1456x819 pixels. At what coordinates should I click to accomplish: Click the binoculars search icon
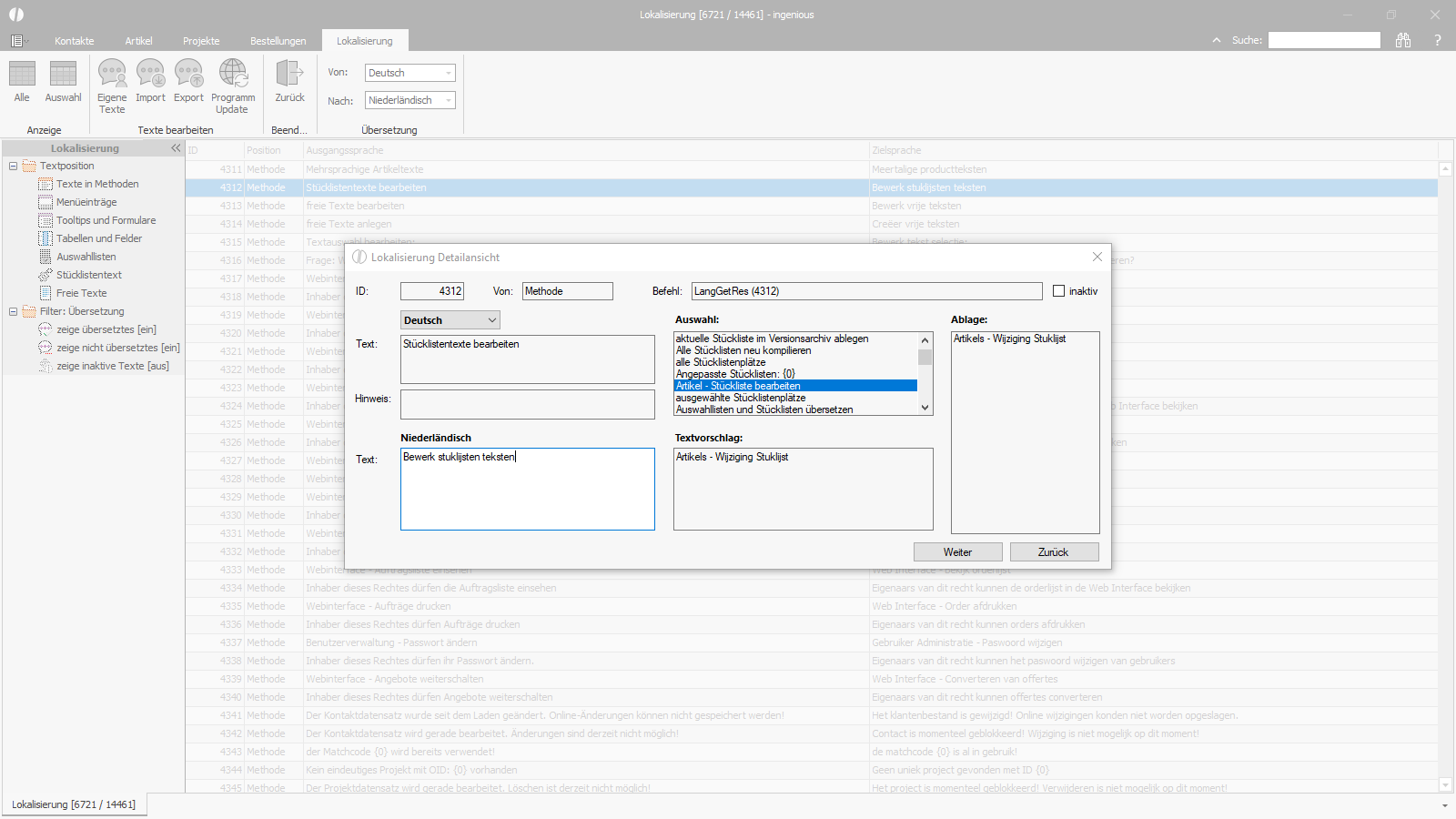(x=1403, y=40)
